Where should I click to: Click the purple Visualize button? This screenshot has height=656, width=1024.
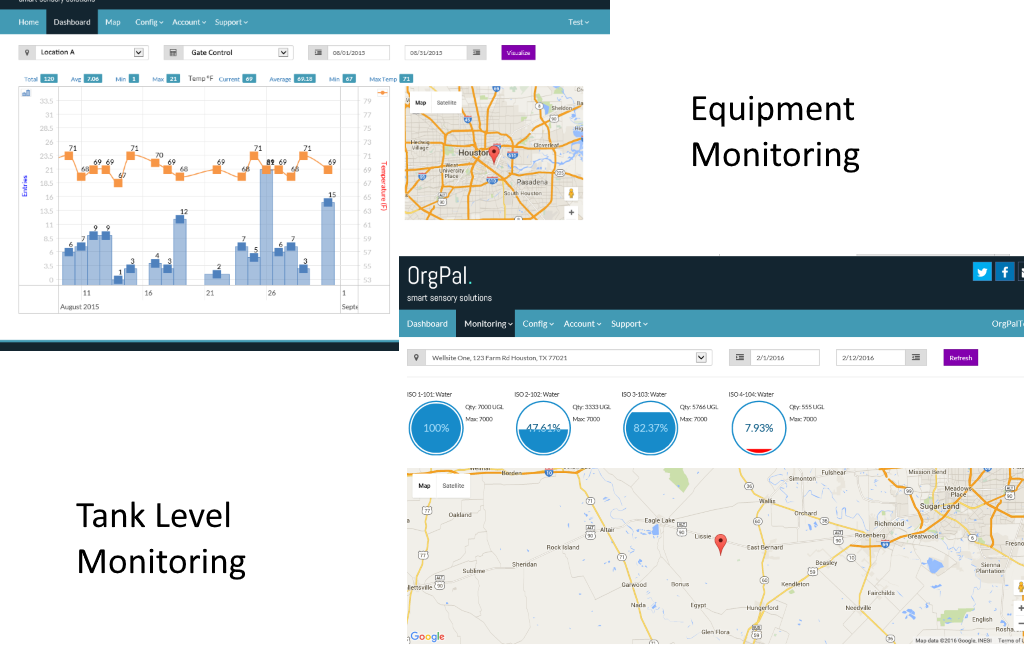pos(519,52)
